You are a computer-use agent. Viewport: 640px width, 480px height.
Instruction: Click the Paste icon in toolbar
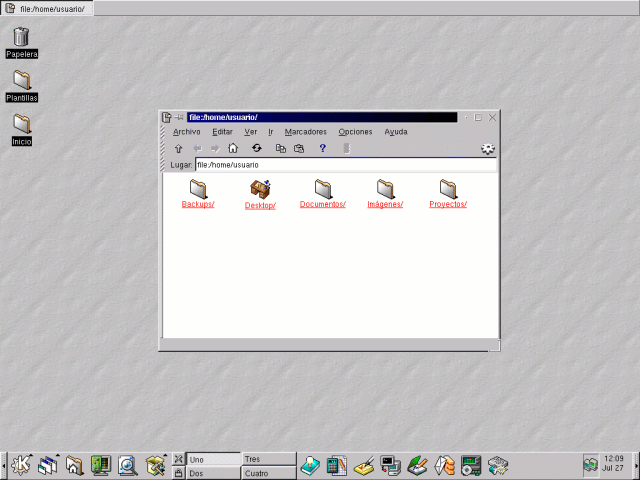tap(298, 148)
